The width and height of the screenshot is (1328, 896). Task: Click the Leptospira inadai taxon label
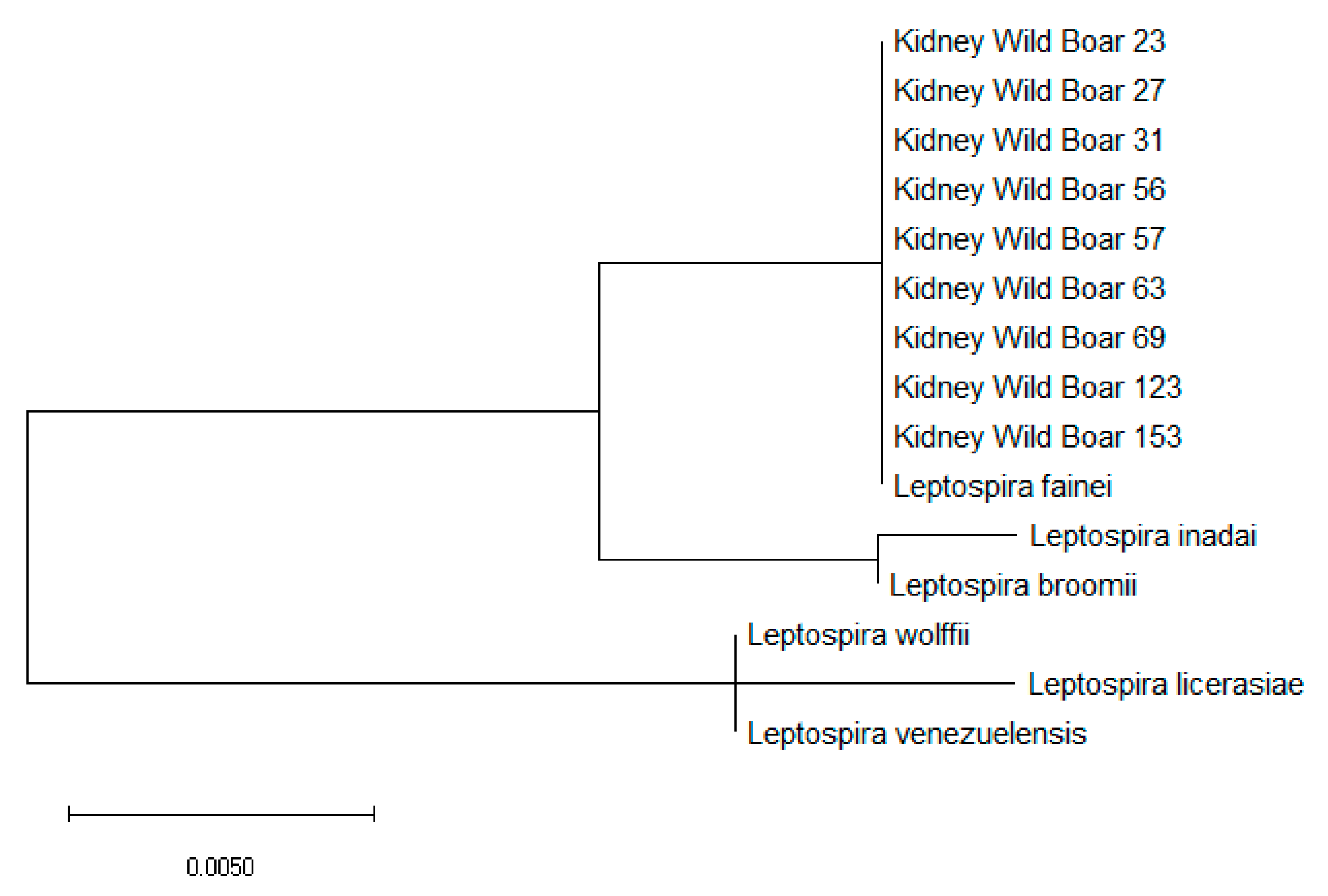point(1142,536)
